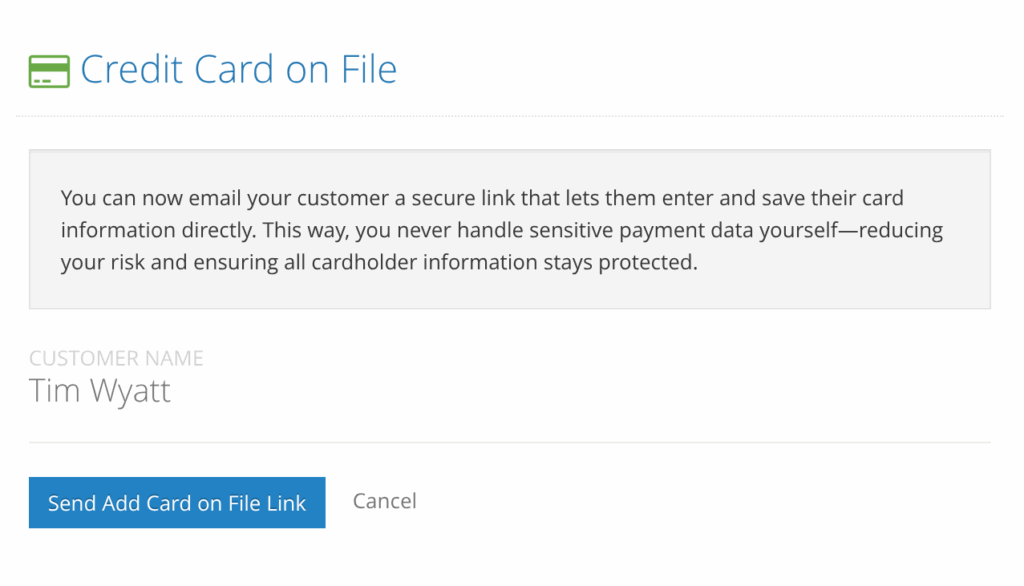1024x586 pixels.
Task: Click the green credit card icon
Action: tap(49, 71)
